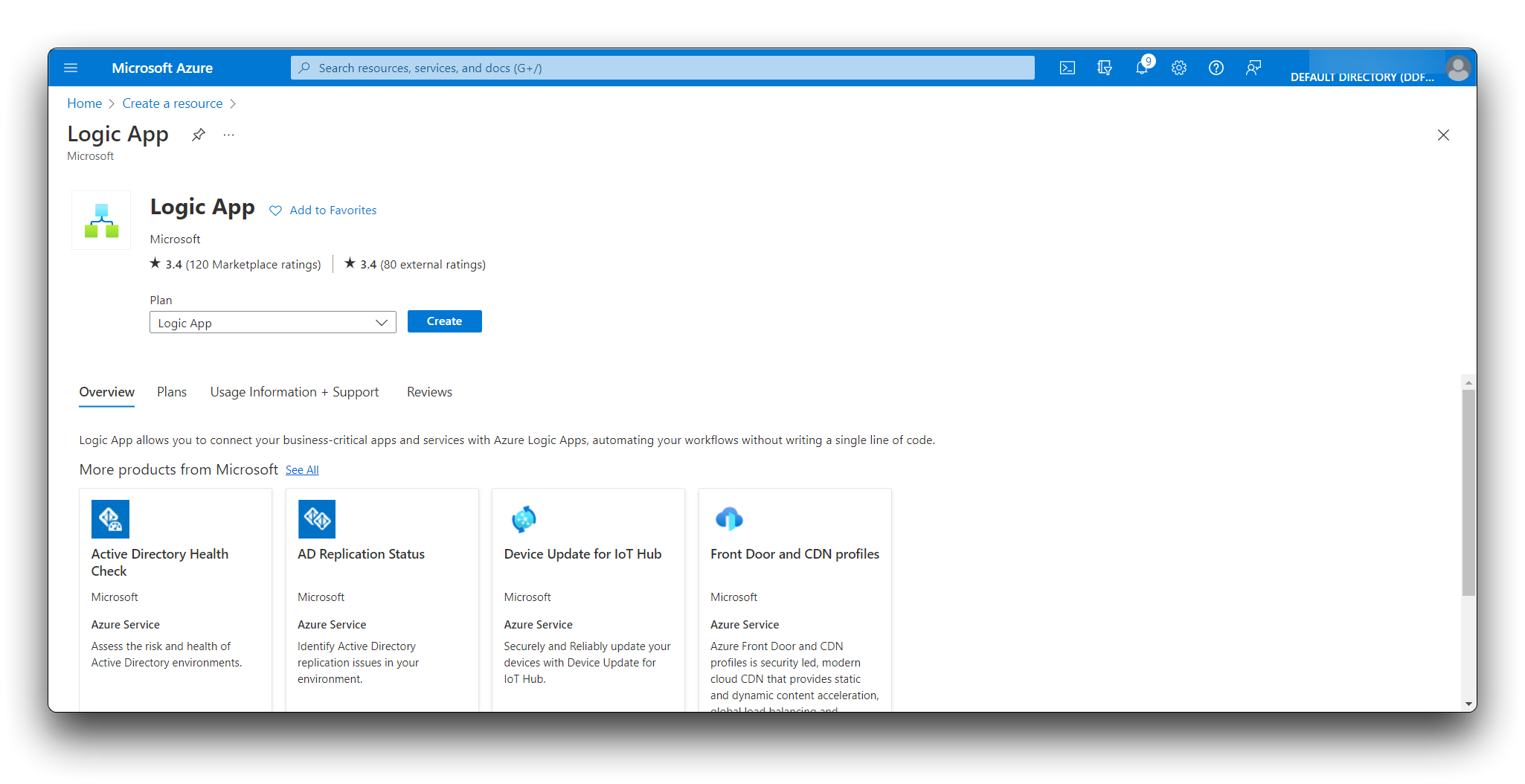The width and height of the screenshot is (1525, 784).
Task: Click the Add to Favorites link
Action: click(333, 211)
